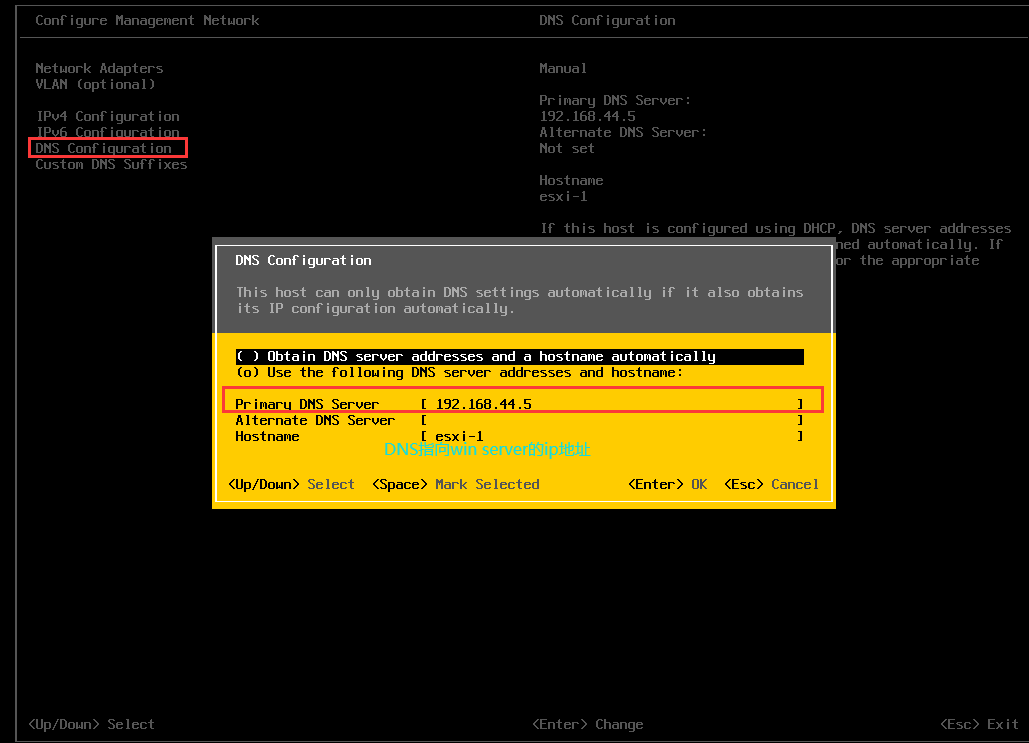The image size is (1029, 743).
Task: Click Esc Cancel in the DNS dialog
Action: tap(771, 484)
